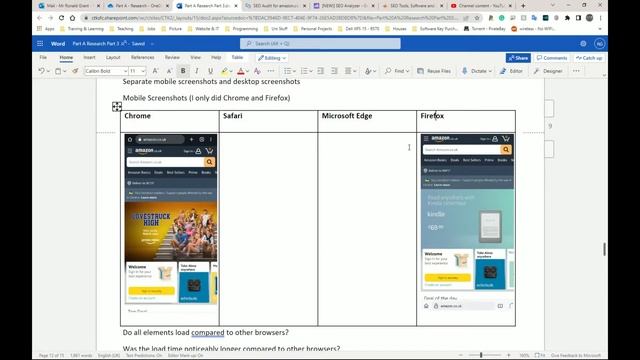Click the Microsoft Edge header cell
640x360 pixels.
pos(367,121)
